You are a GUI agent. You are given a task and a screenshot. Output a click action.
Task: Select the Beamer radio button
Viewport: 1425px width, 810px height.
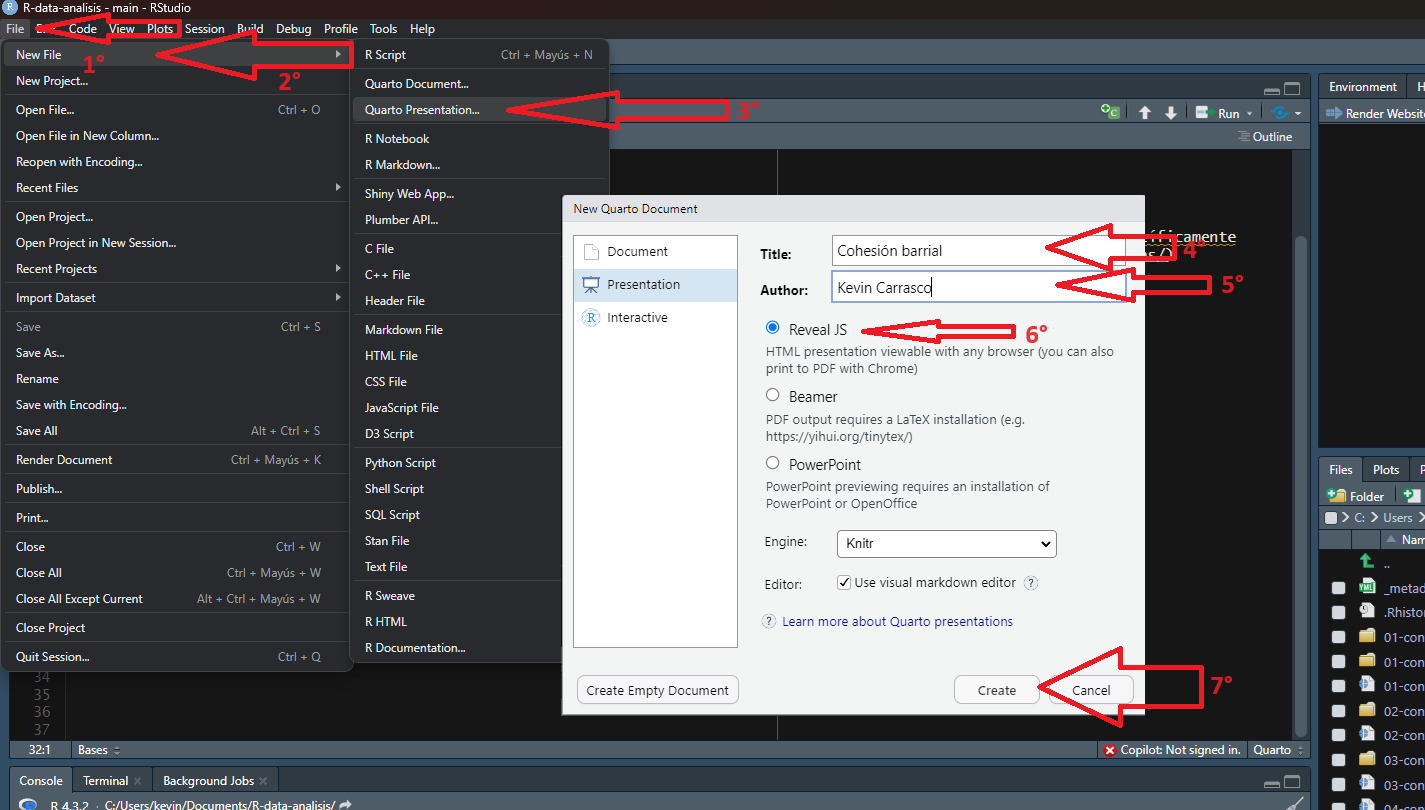click(x=772, y=396)
